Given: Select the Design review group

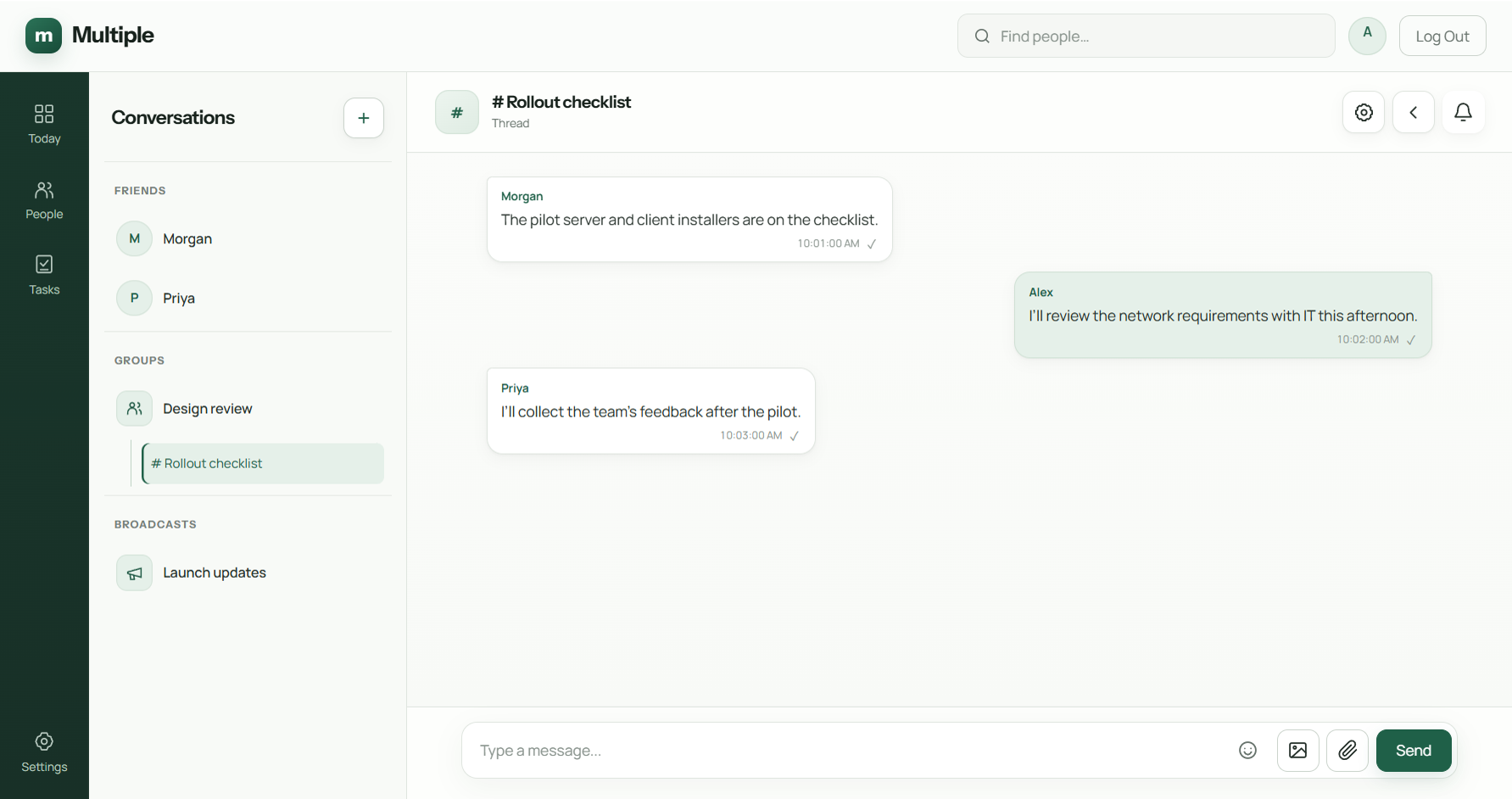Looking at the screenshot, I should click(x=248, y=408).
